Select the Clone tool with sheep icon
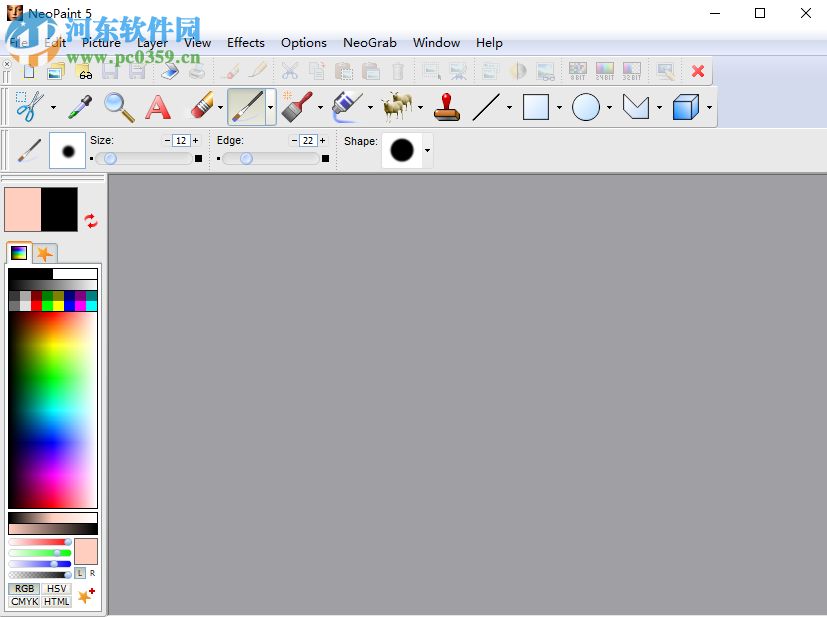Viewport: 827px width, 617px height. (x=395, y=107)
